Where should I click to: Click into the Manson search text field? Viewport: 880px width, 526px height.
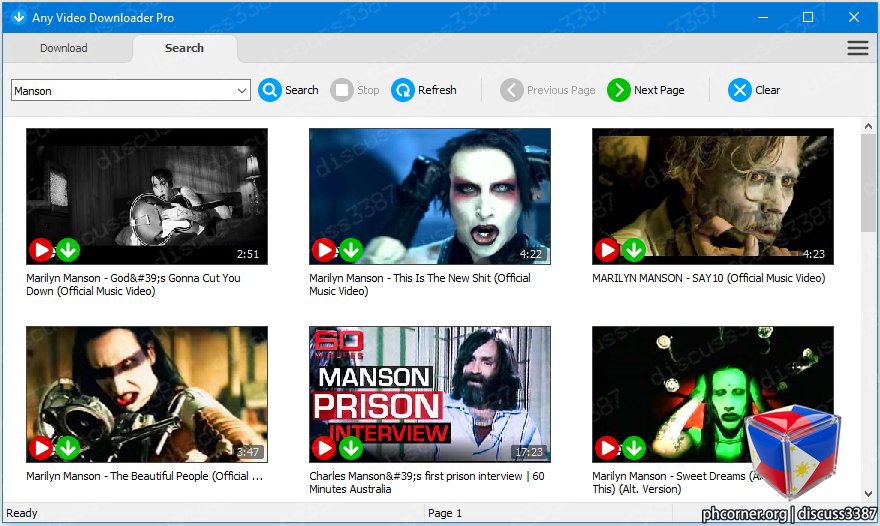(x=123, y=90)
